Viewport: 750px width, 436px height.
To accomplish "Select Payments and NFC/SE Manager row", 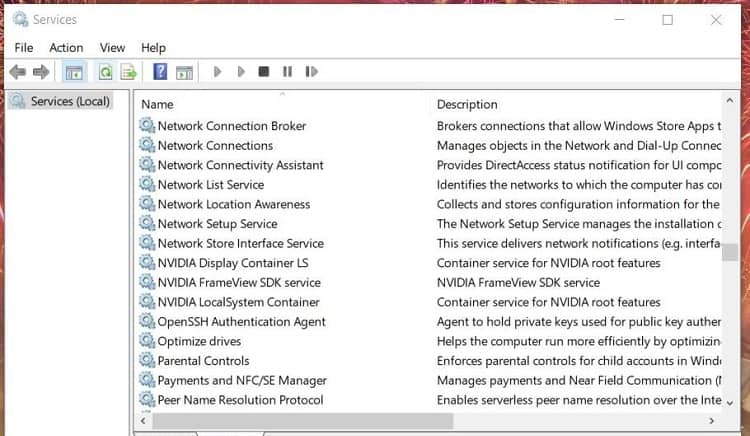I will pyautogui.click(x=430, y=381).
